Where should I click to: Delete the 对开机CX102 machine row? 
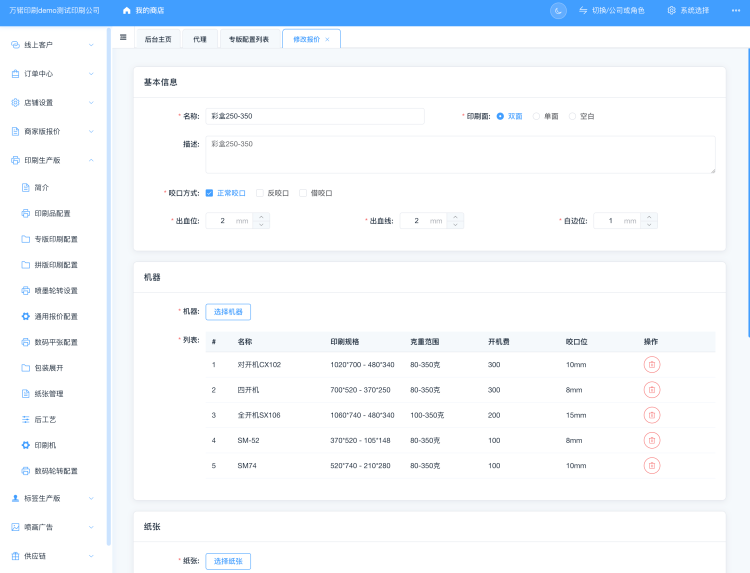651,364
